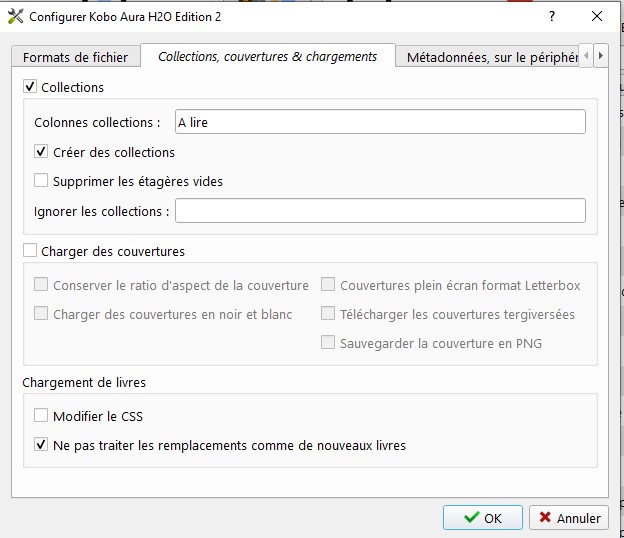The width and height of the screenshot is (624, 538).
Task: Enable Supprimer les étagères vides
Action: (41, 181)
